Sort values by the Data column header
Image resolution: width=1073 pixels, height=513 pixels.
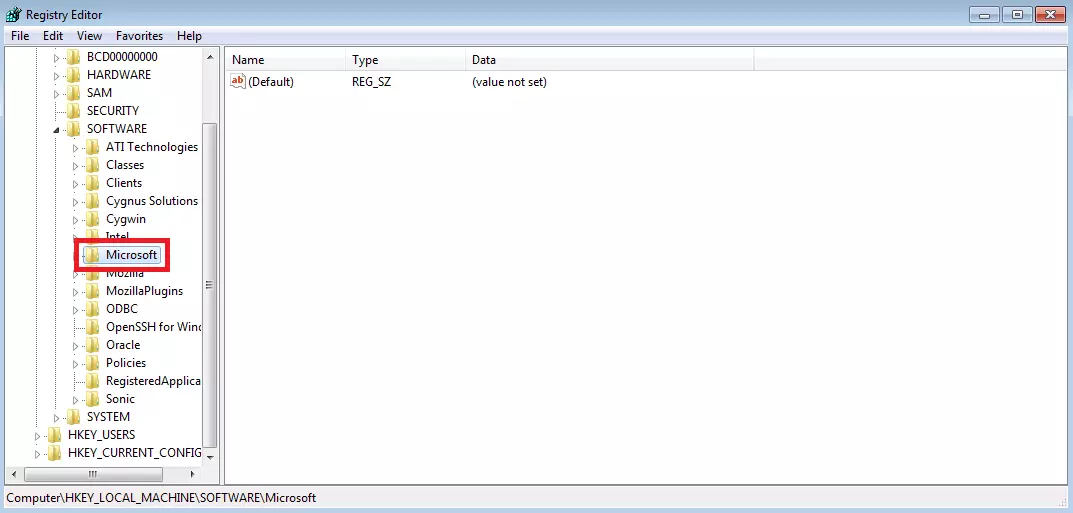[610, 60]
